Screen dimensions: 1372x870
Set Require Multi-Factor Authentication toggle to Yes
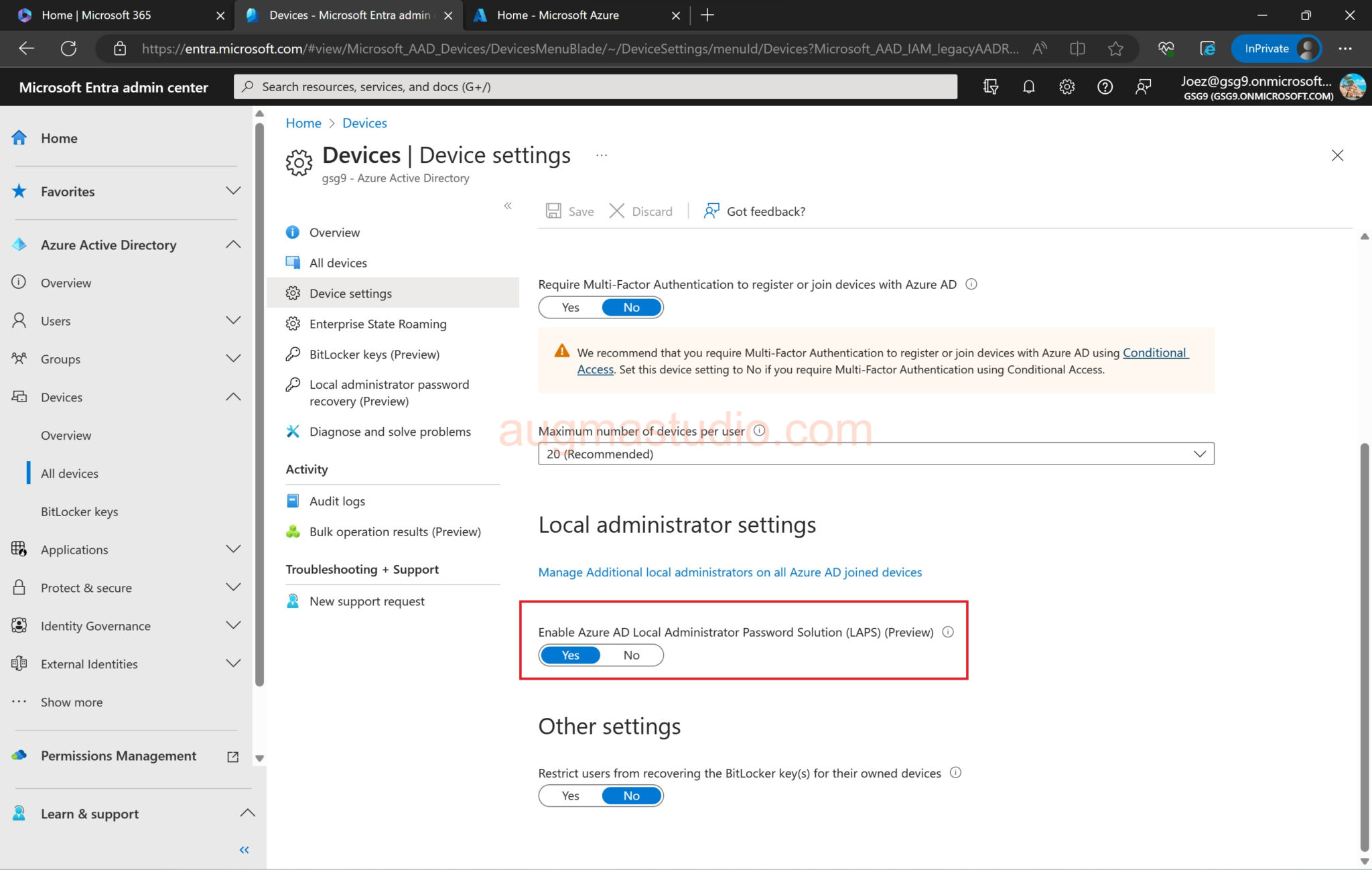tap(570, 307)
